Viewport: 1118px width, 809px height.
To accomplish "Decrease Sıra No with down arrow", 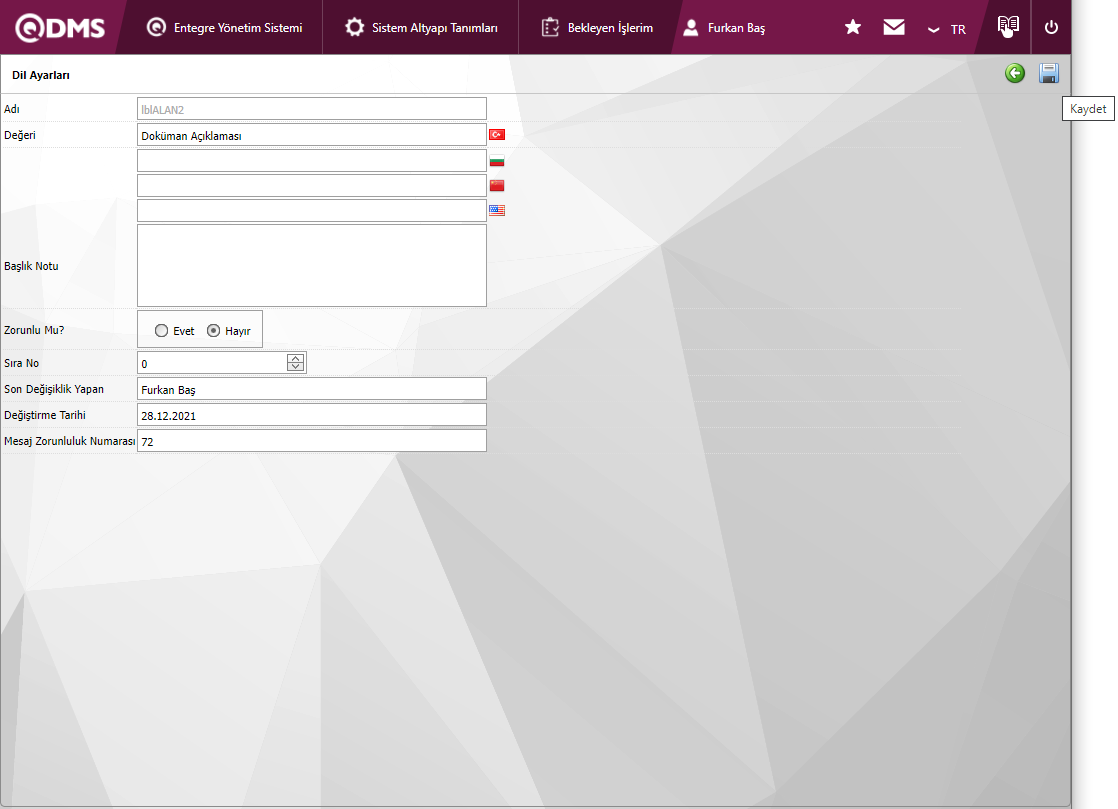I will click(295, 367).
